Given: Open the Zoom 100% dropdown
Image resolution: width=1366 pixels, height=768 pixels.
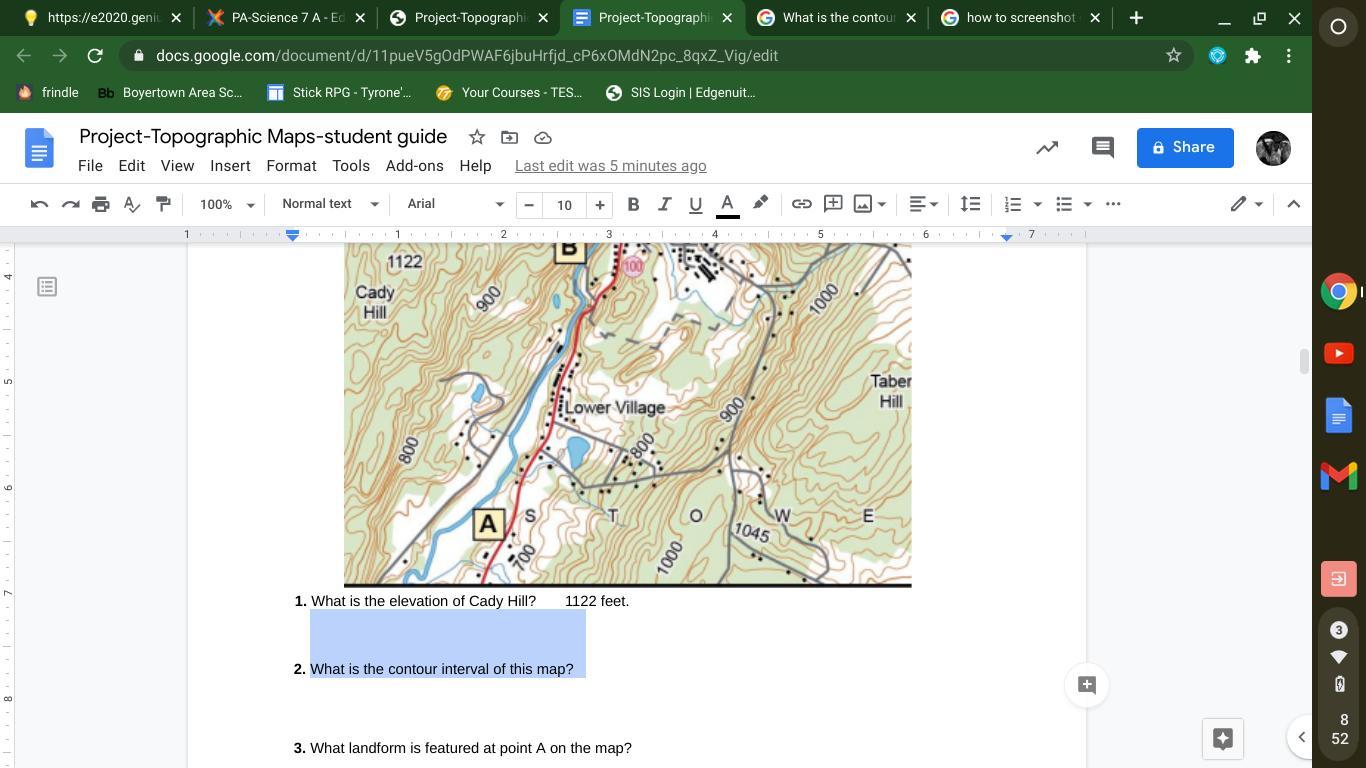Looking at the screenshot, I should (x=226, y=204).
